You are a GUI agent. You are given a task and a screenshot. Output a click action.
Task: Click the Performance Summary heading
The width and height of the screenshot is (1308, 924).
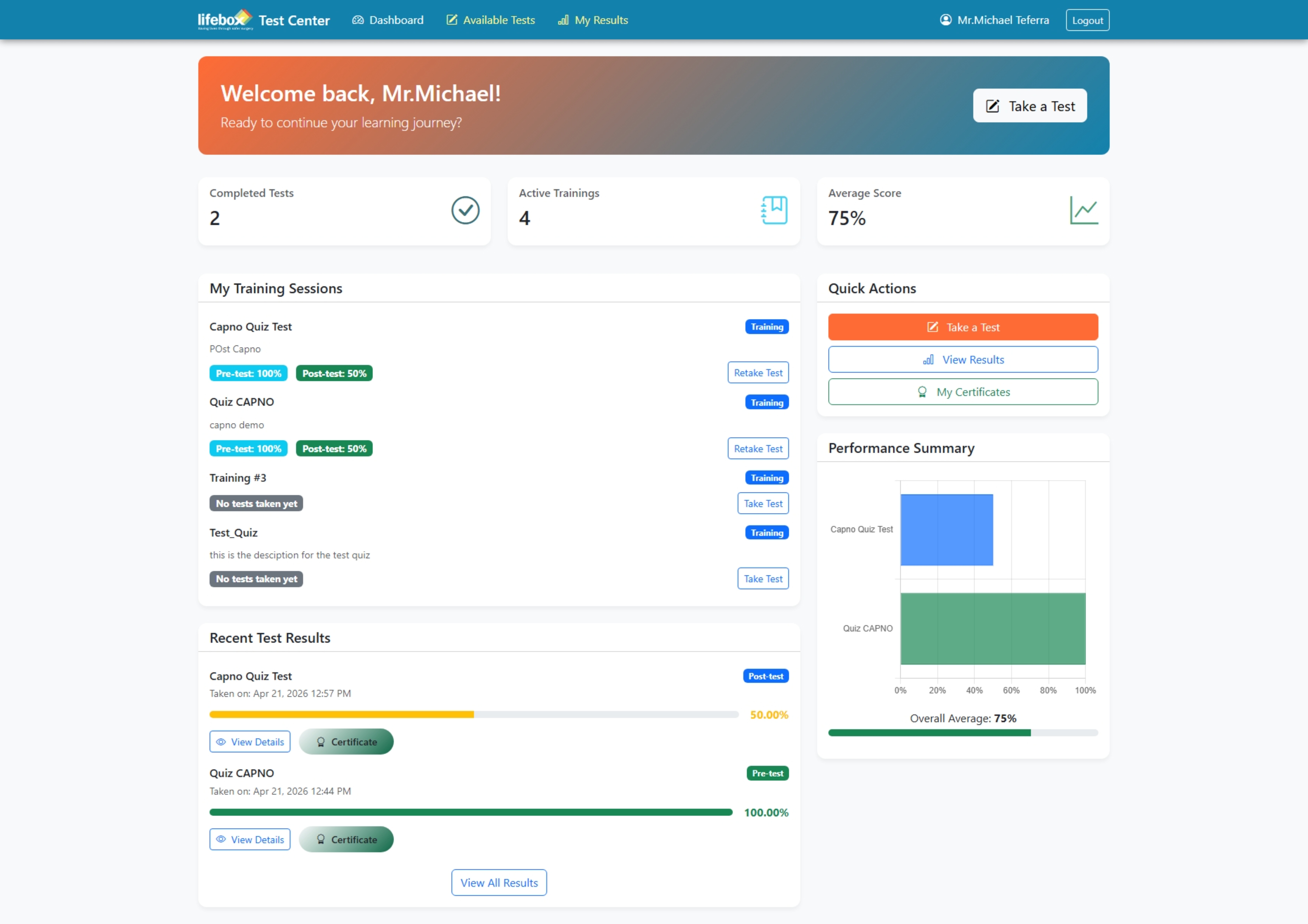point(901,448)
